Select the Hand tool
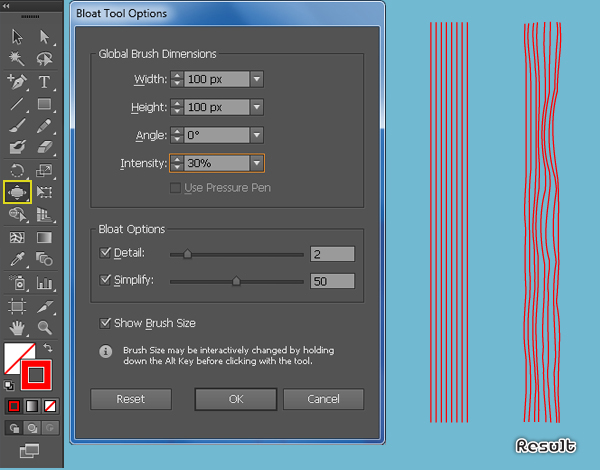 click(x=17, y=328)
